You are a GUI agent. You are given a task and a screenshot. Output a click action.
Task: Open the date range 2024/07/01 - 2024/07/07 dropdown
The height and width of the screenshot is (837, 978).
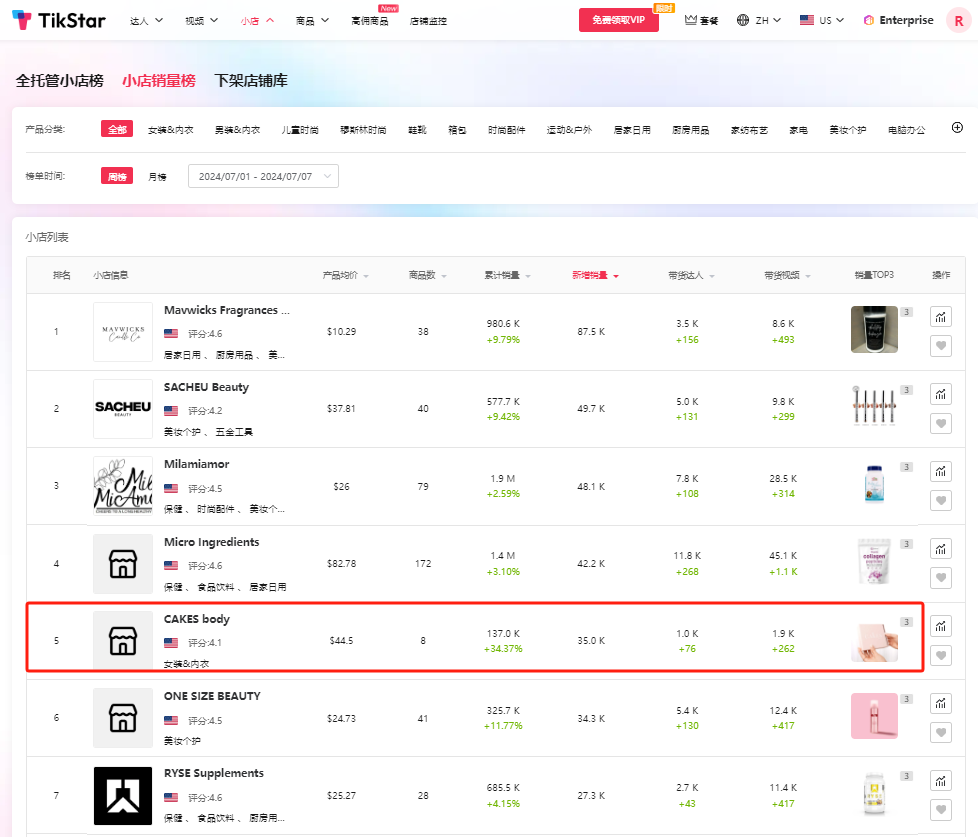pos(263,177)
